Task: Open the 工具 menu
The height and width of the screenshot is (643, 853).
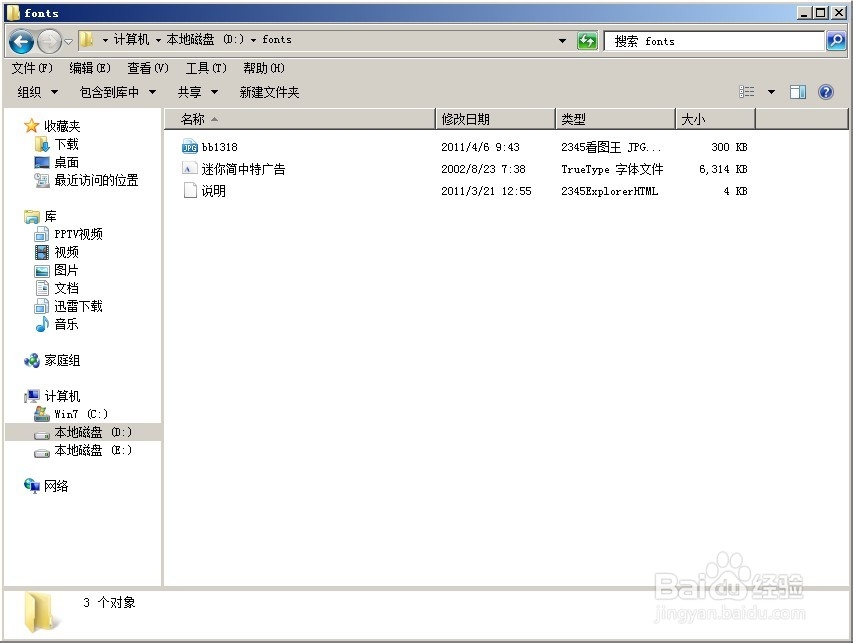Action: (x=205, y=68)
